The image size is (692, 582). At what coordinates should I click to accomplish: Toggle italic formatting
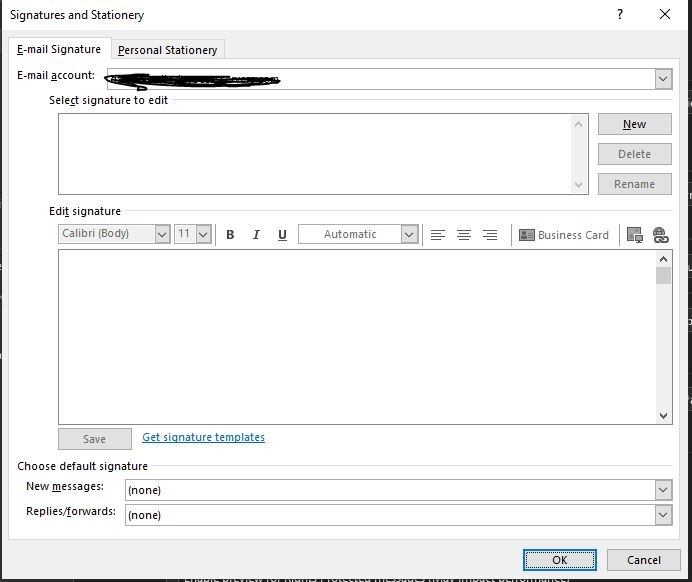point(256,234)
